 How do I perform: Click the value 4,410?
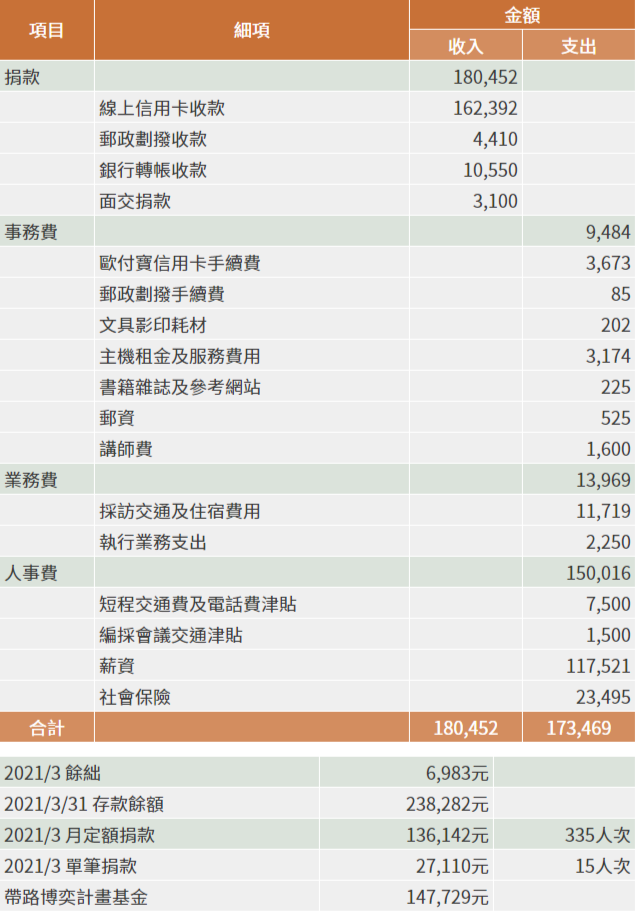[495, 139]
